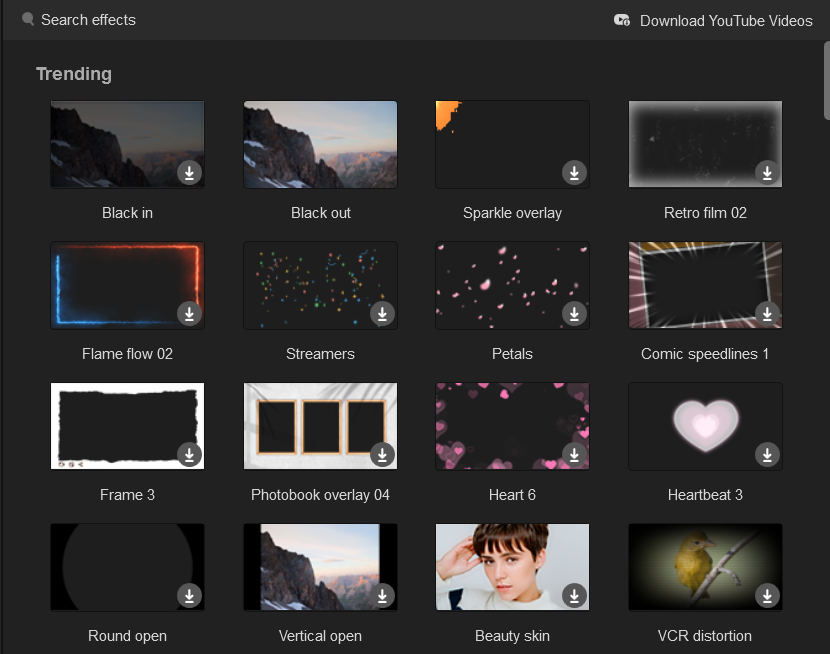
Task: Select the Streamers thumbnail
Action: point(320,285)
